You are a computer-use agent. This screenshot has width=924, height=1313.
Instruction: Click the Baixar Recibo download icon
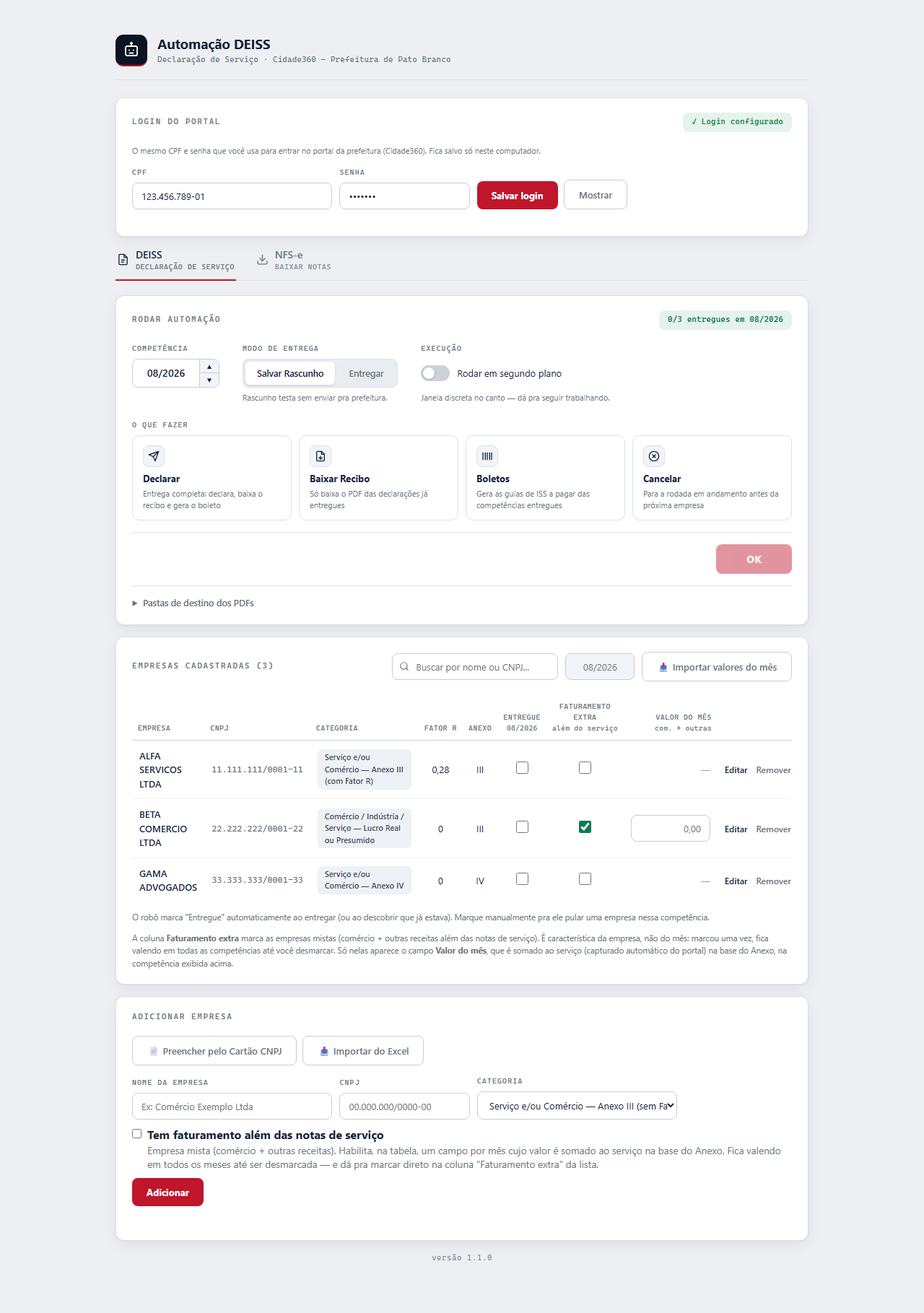(x=321, y=456)
